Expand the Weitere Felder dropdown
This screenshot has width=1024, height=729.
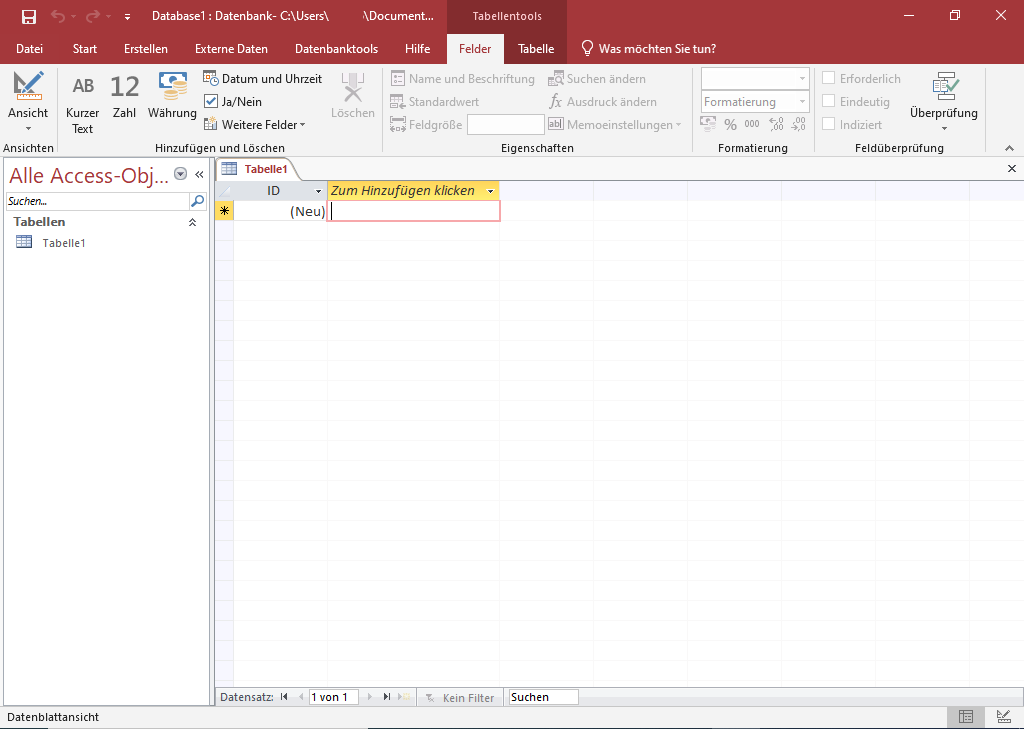(255, 125)
